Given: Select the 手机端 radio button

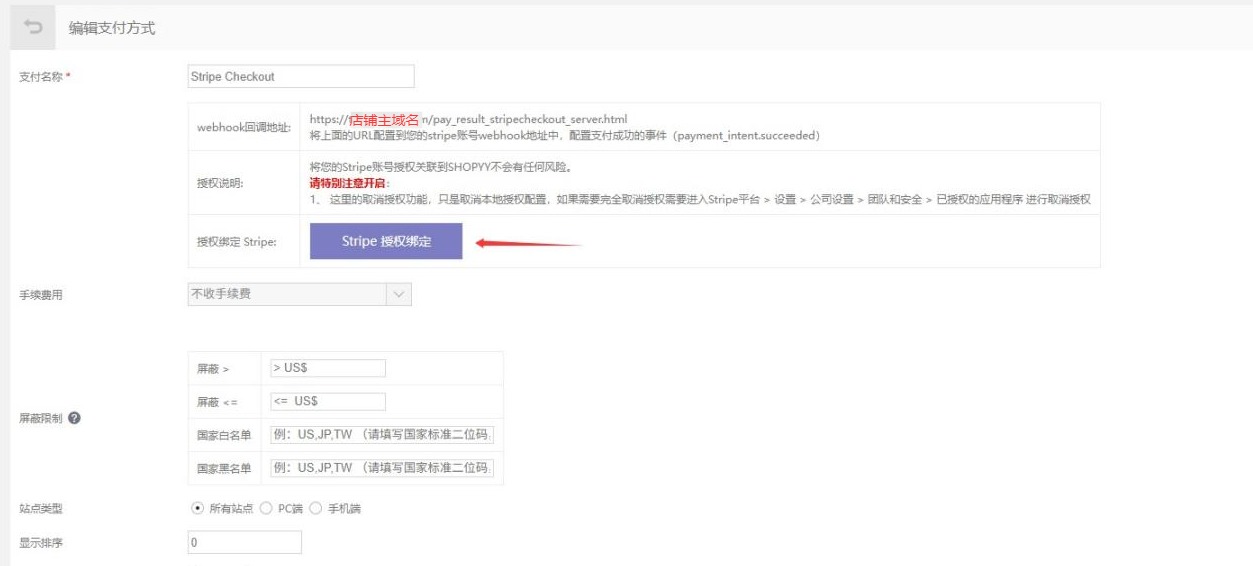Looking at the screenshot, I should click(314, 509).
